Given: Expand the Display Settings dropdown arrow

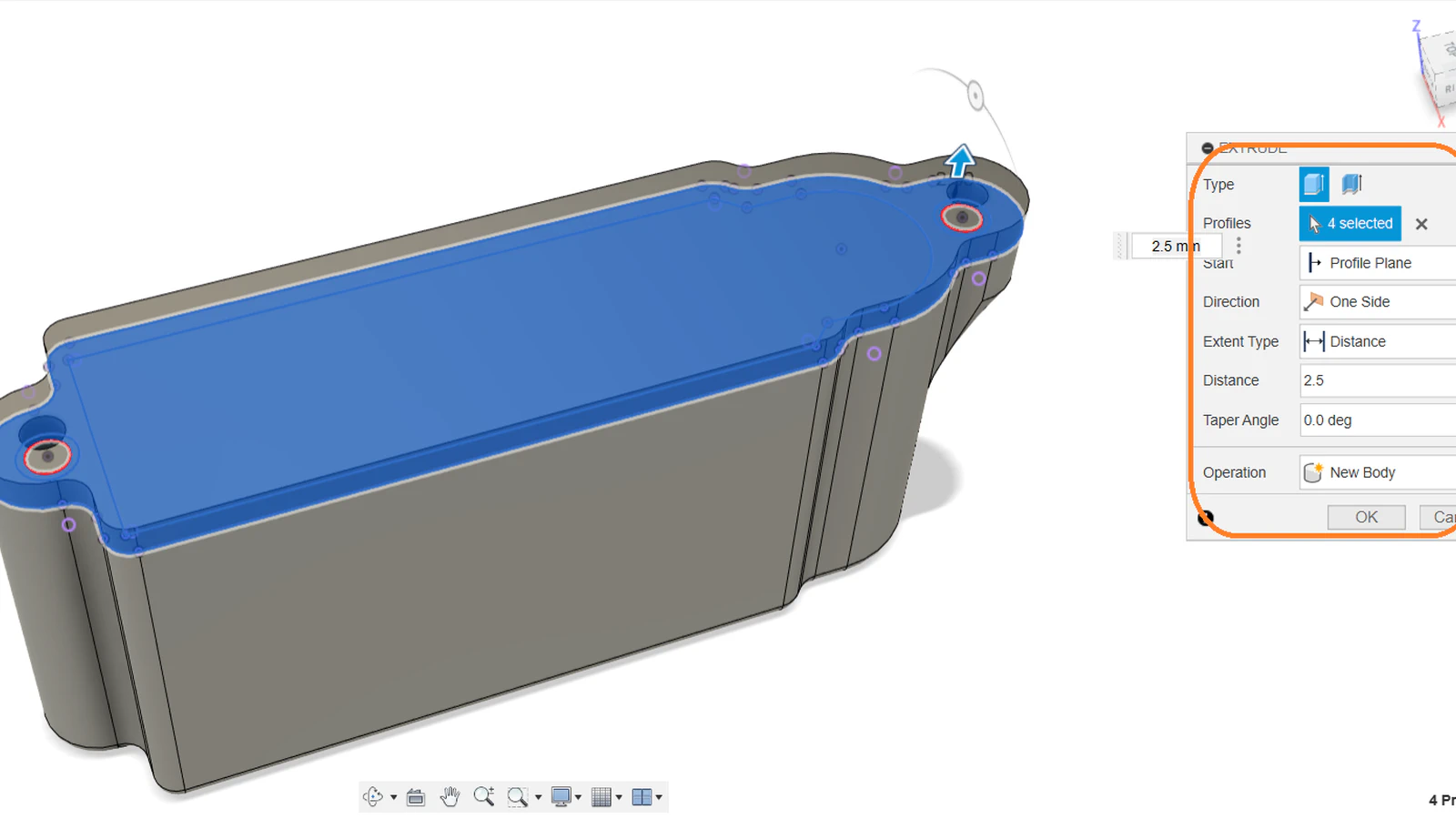Looking at the screenshot, I should [x=578, y=798].
